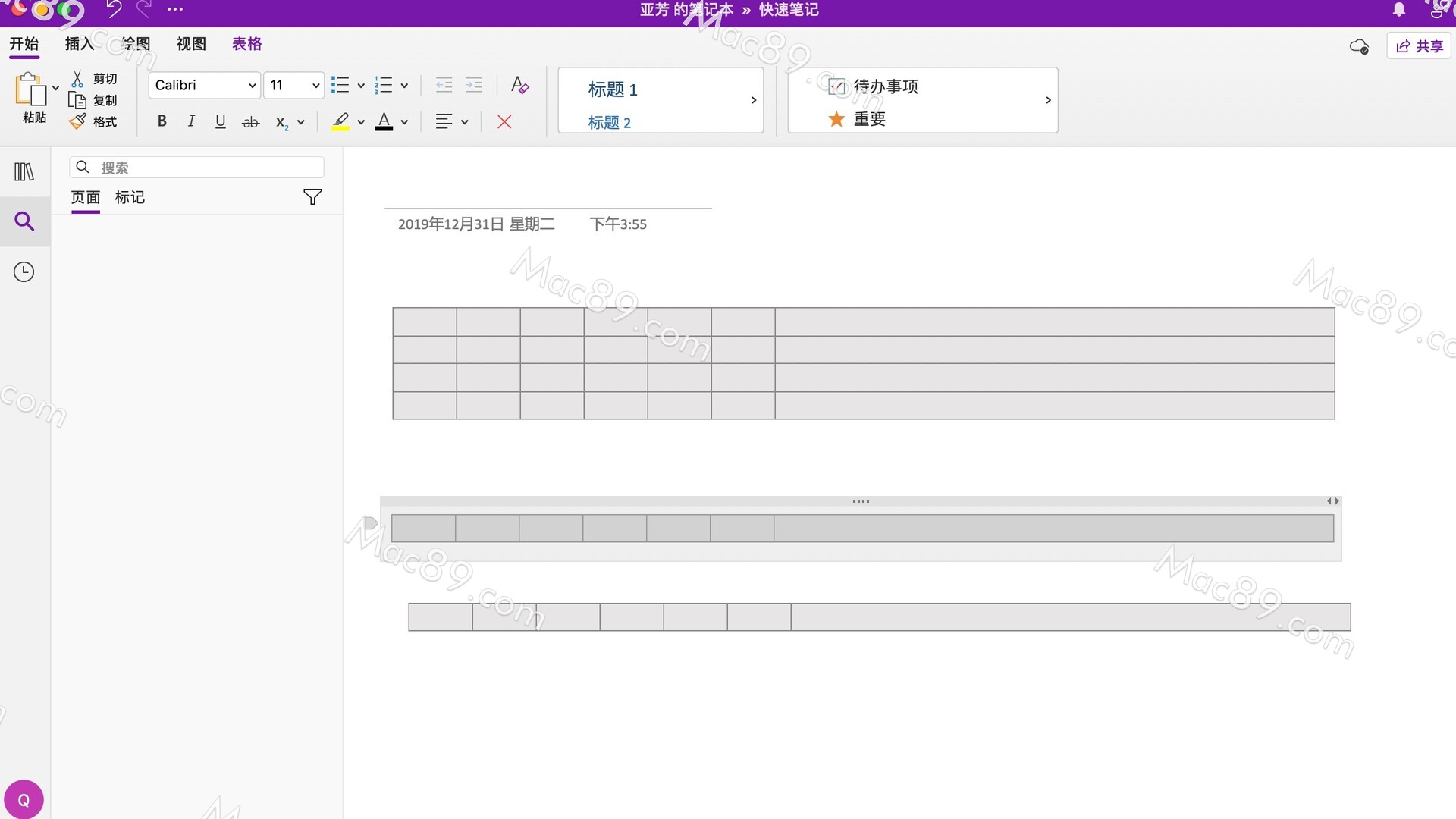This screenshot has width=1456, height=819.
Task: Select the 开始 ribbon tab
Action: click(24, 44)
